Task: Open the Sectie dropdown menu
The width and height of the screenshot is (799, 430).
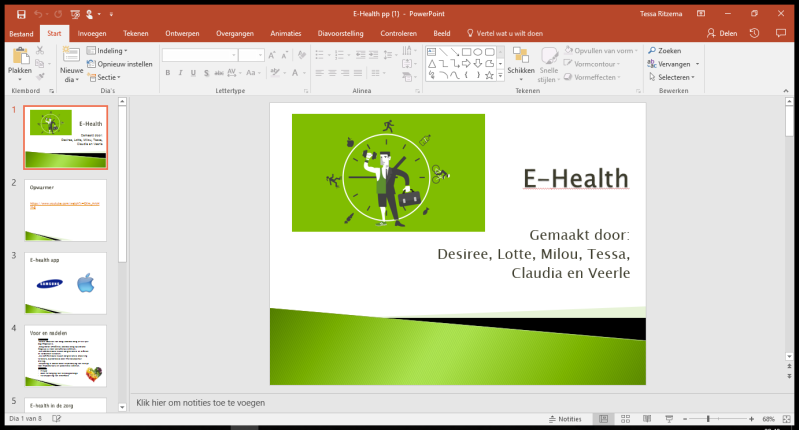Action: tap(106, 77)
